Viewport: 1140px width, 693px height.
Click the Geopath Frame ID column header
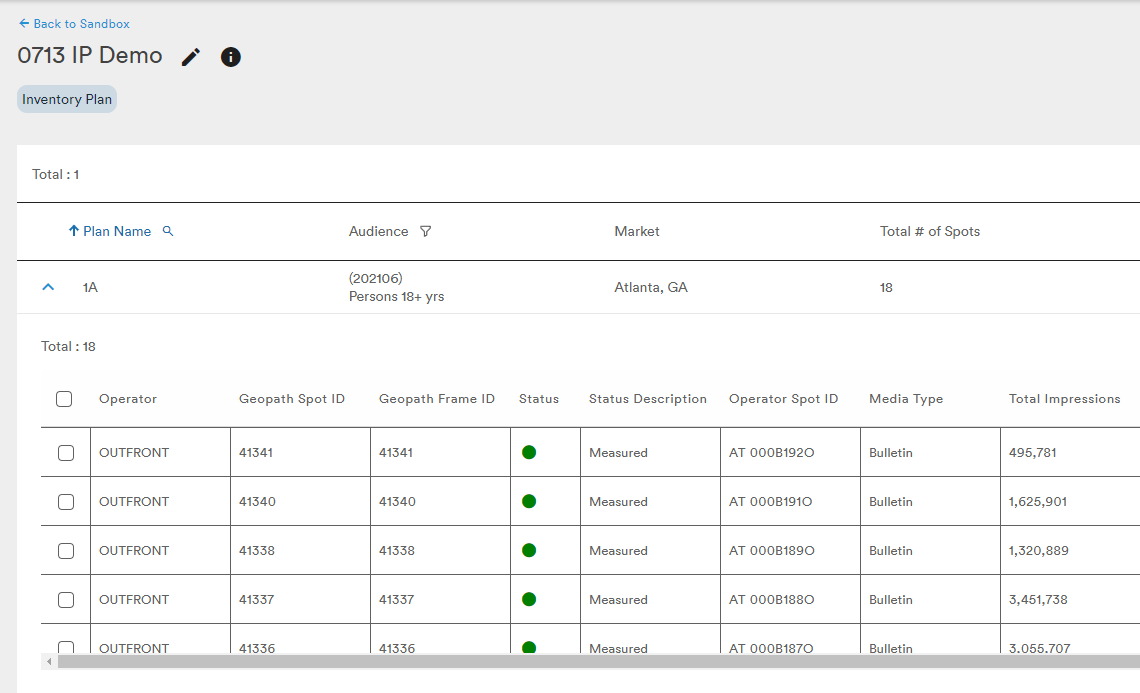(437, 398)
